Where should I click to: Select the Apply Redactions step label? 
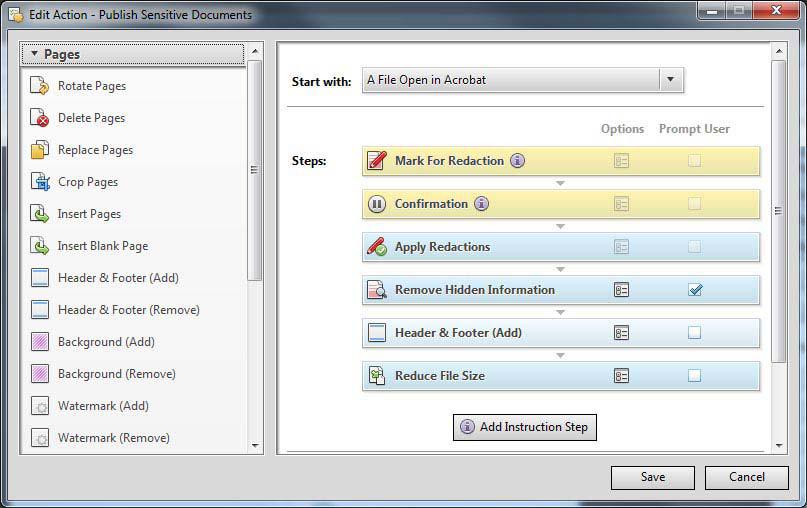point(443,247)
